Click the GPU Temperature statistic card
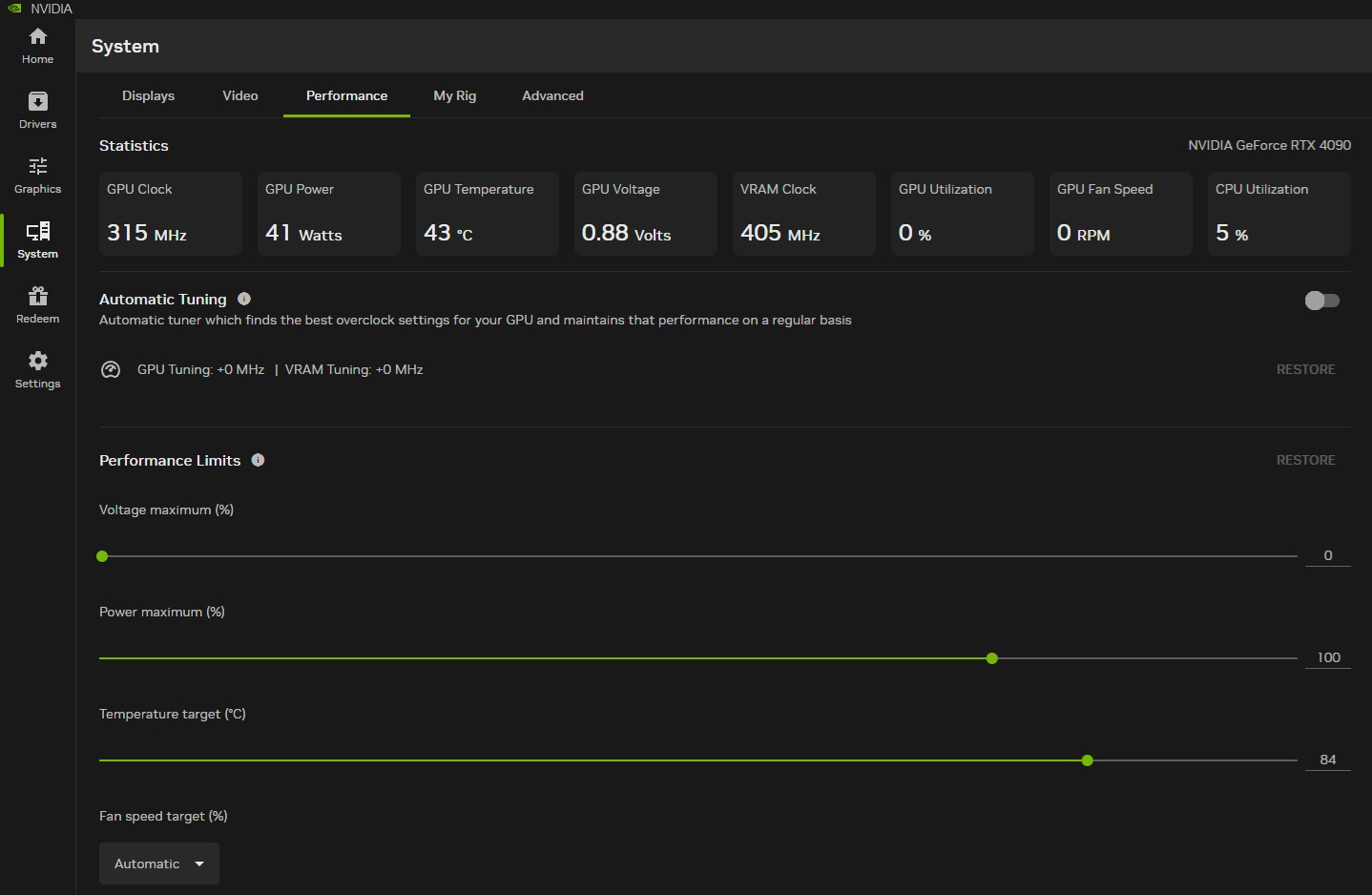 click(488, 214)
